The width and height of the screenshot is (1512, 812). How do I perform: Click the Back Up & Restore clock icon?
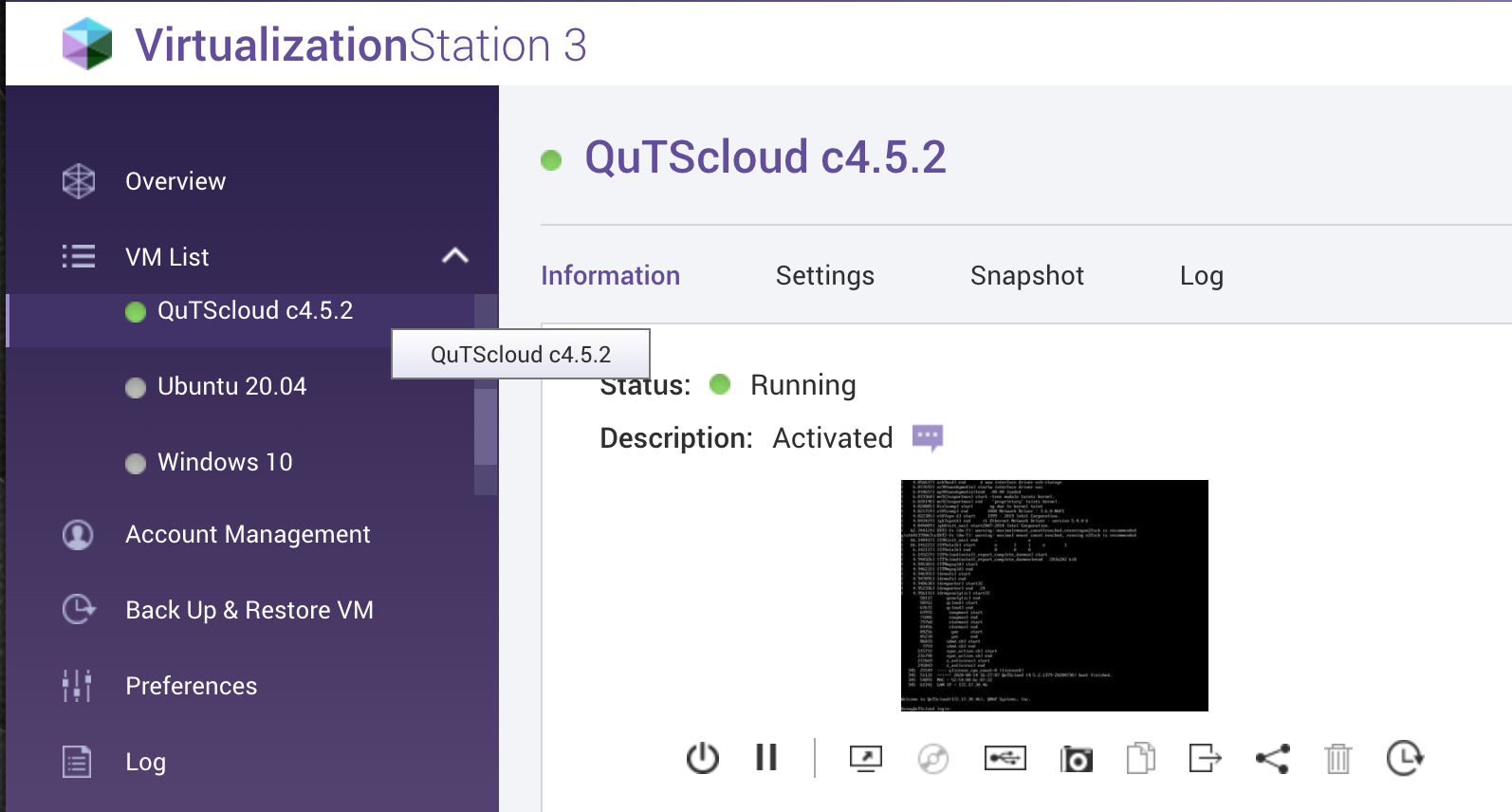click(x=79, y=609)
